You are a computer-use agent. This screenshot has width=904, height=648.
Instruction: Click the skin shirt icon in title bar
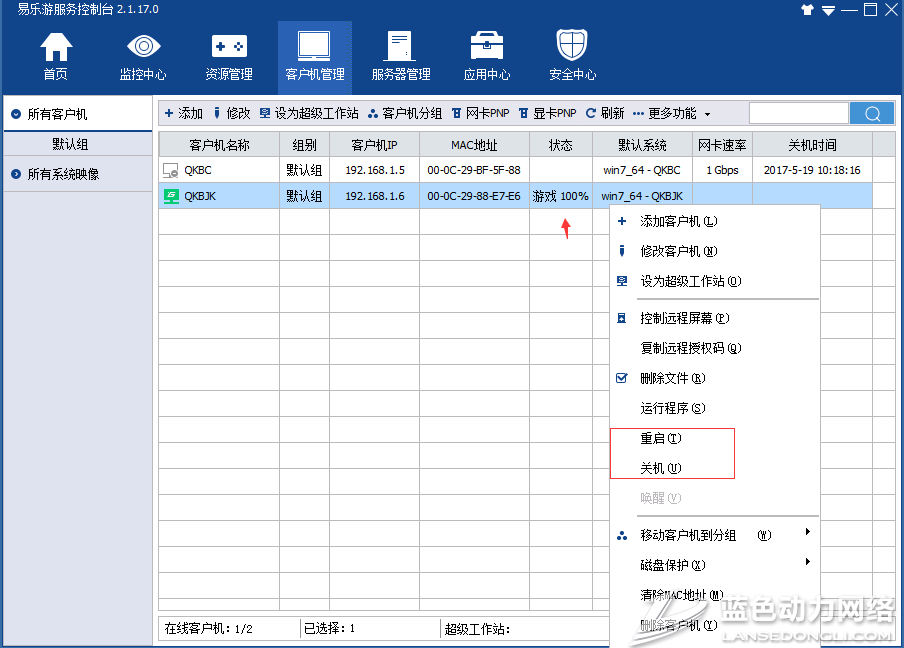tap(808, 9)
